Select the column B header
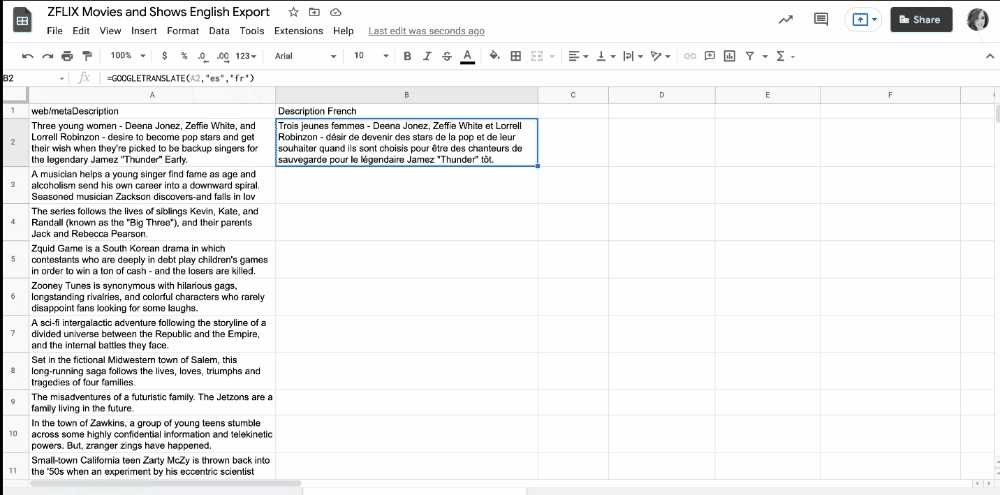 click(x=407, y=95)
